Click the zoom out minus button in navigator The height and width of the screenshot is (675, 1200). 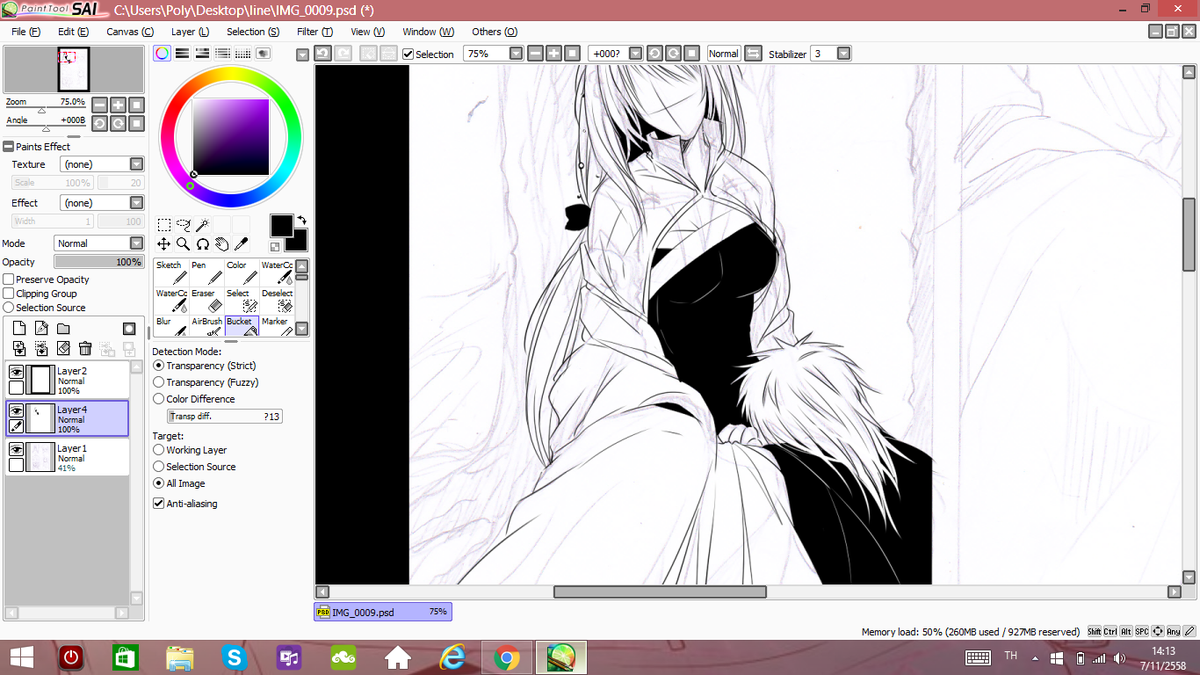point(99,104)
